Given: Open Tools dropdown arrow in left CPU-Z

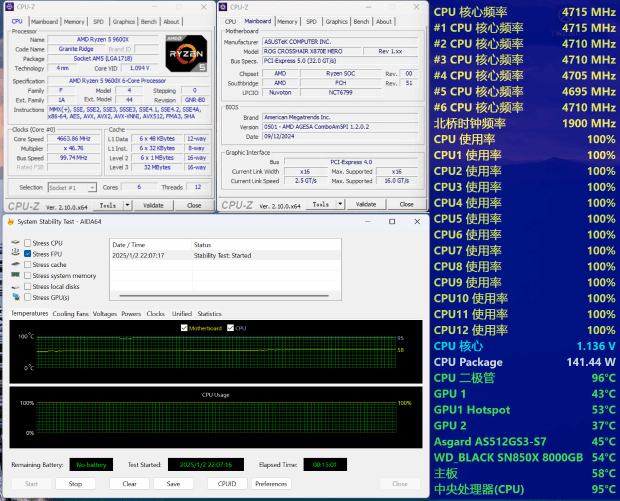Looking at the screenshot, I should pos(127,205).
